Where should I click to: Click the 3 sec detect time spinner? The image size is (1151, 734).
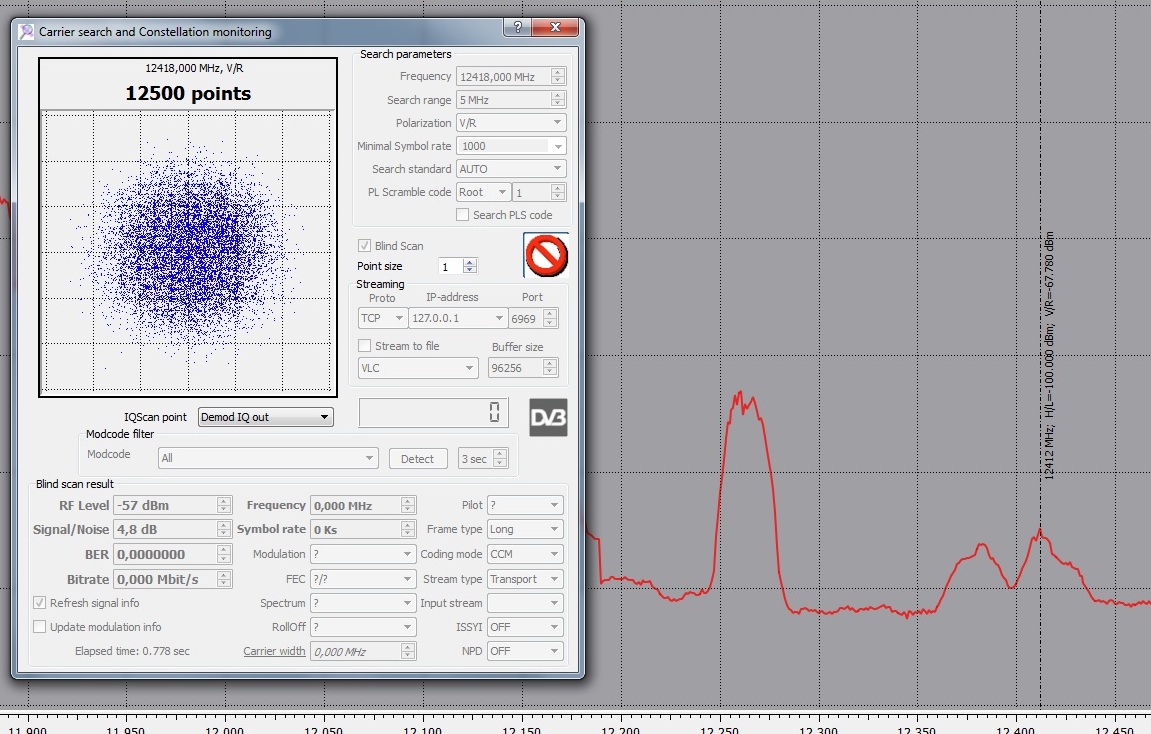tap(500, 459)
